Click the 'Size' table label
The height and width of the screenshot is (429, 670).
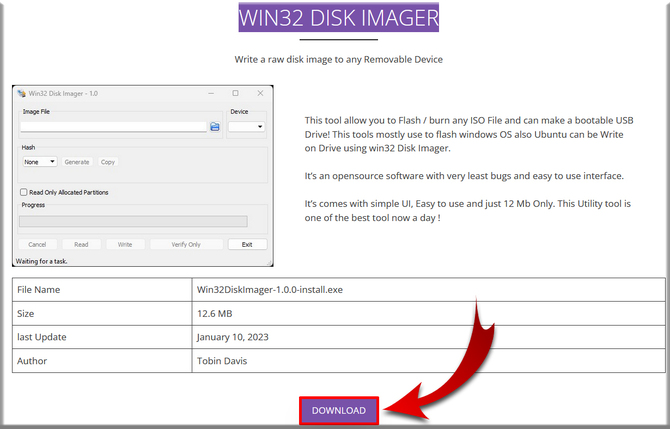(26, 314)
